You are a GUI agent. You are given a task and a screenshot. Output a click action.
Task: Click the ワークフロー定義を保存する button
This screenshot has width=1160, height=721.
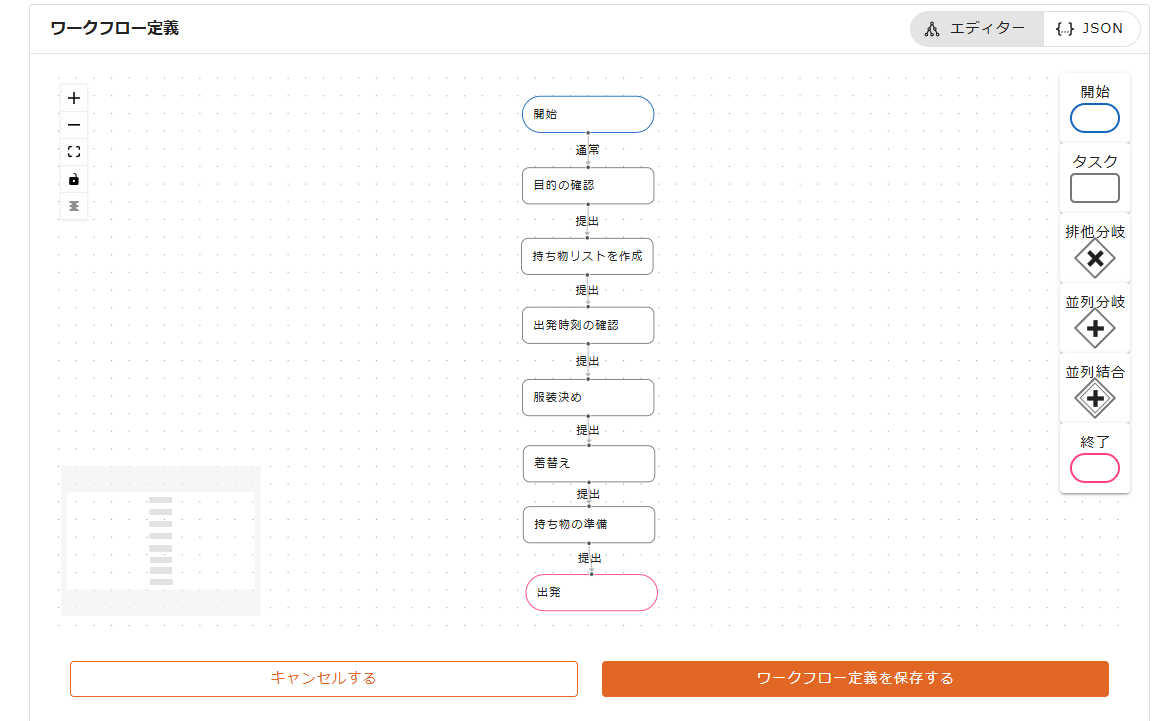[855, 678]
